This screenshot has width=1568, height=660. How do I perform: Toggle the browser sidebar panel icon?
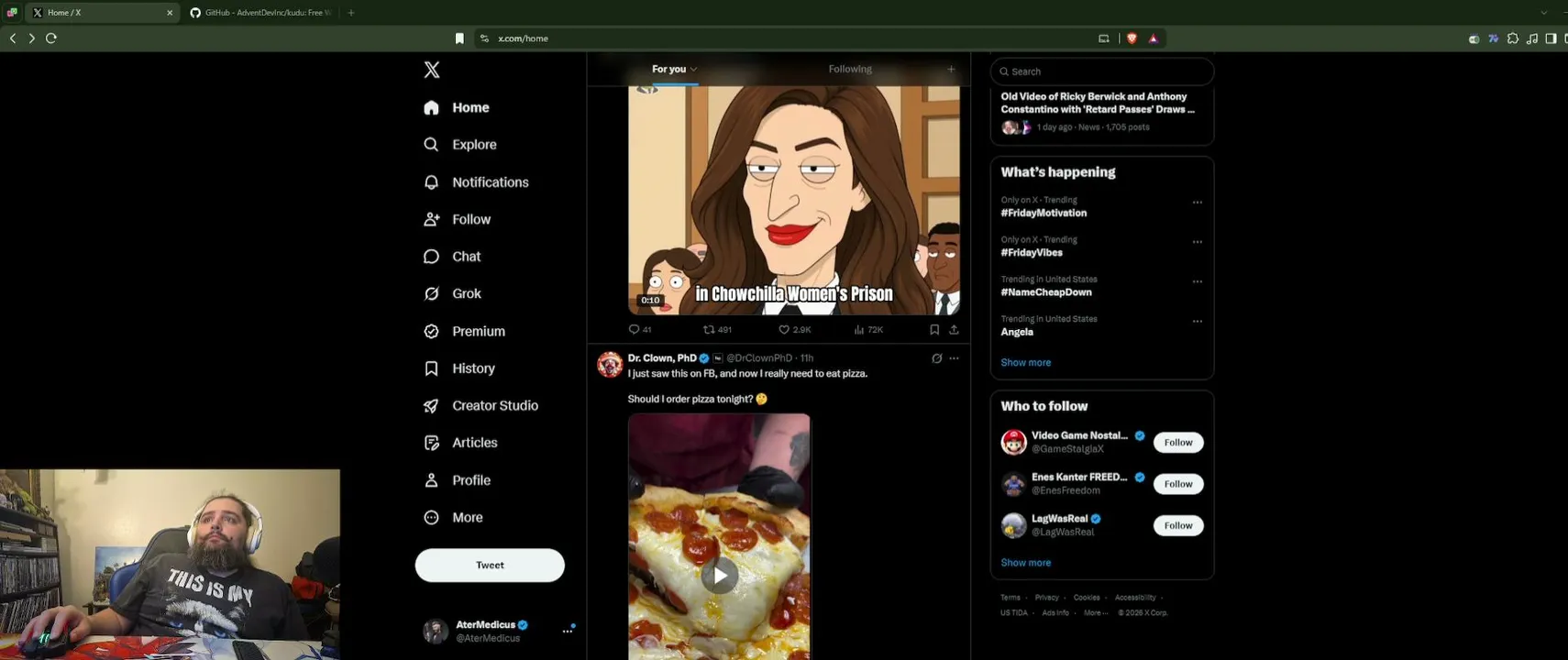[x=1551, y=38]
